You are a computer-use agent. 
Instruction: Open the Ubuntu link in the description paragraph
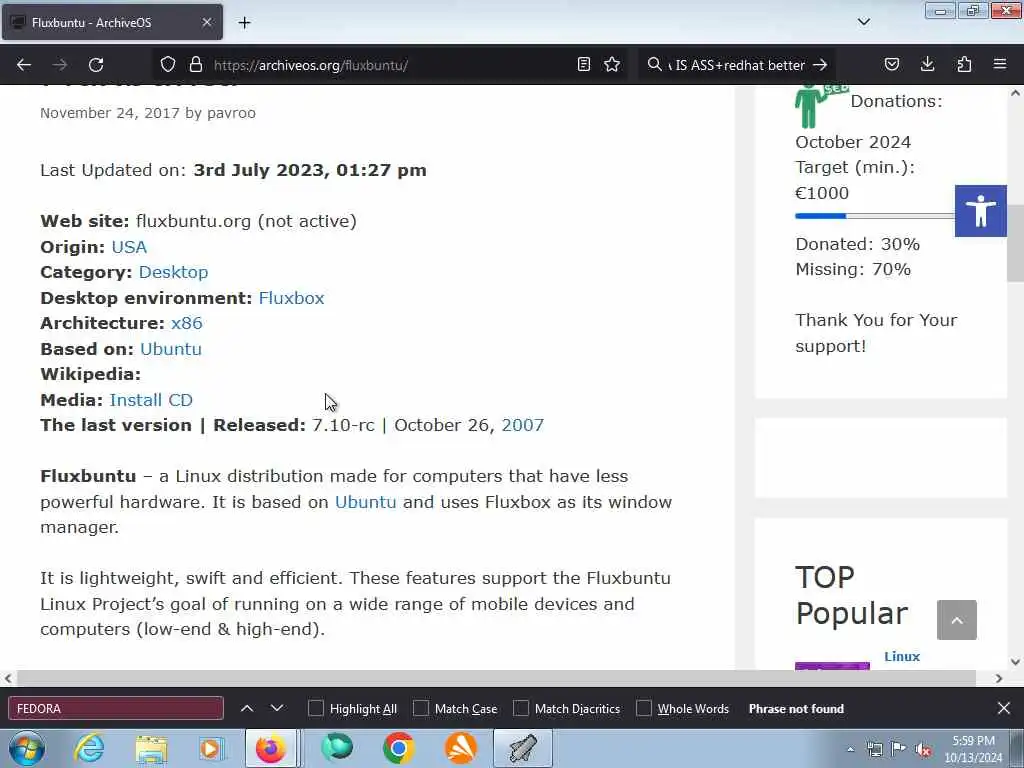click(366, 502)
